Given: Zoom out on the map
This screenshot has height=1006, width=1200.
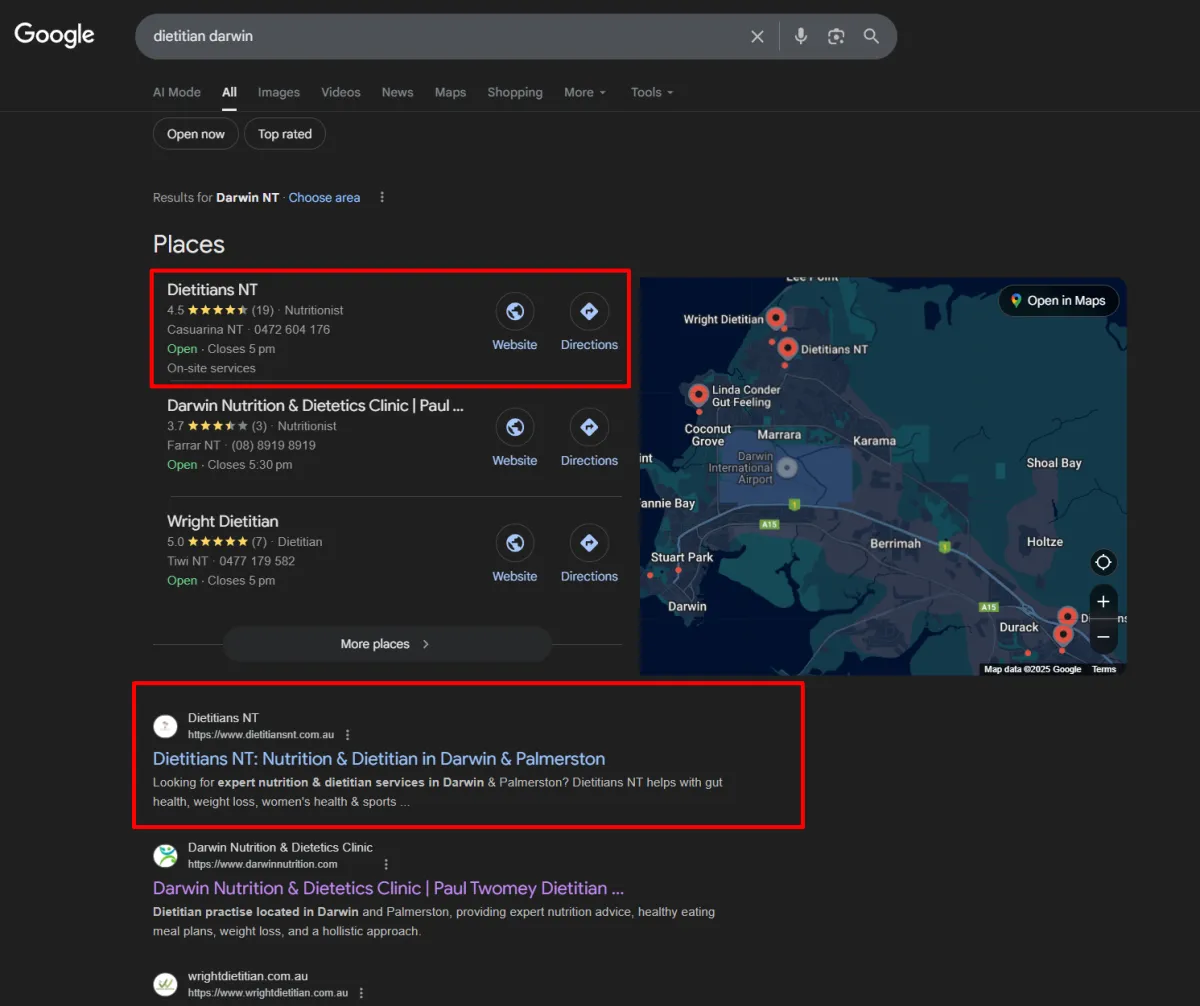Looking at the screenshot, I should pos(1103,637).
